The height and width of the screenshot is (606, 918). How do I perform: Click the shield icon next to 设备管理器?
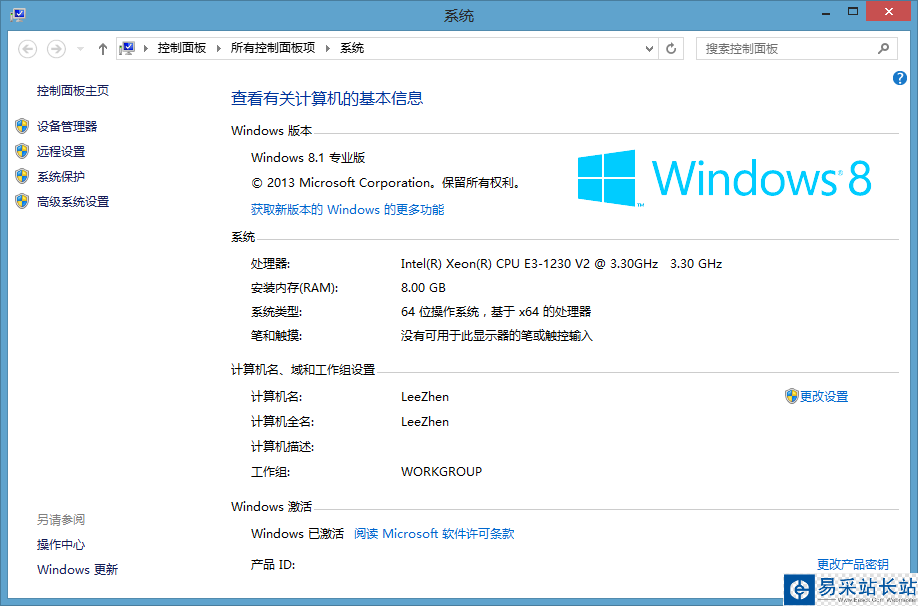(22, 126)
